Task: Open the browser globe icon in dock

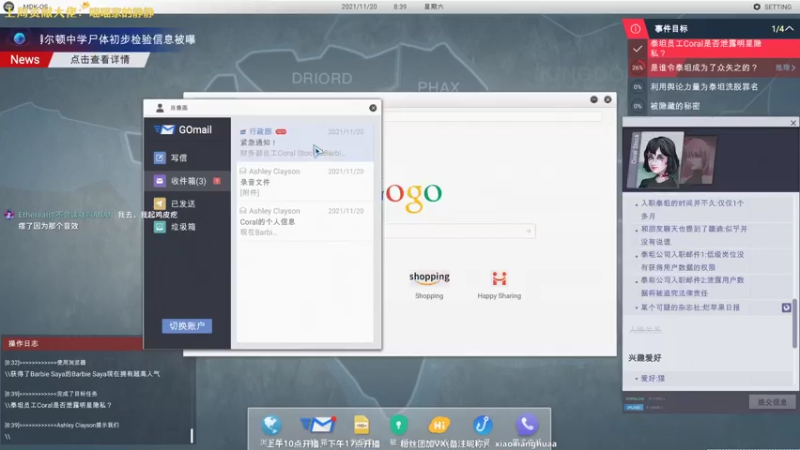Action: 271,425
